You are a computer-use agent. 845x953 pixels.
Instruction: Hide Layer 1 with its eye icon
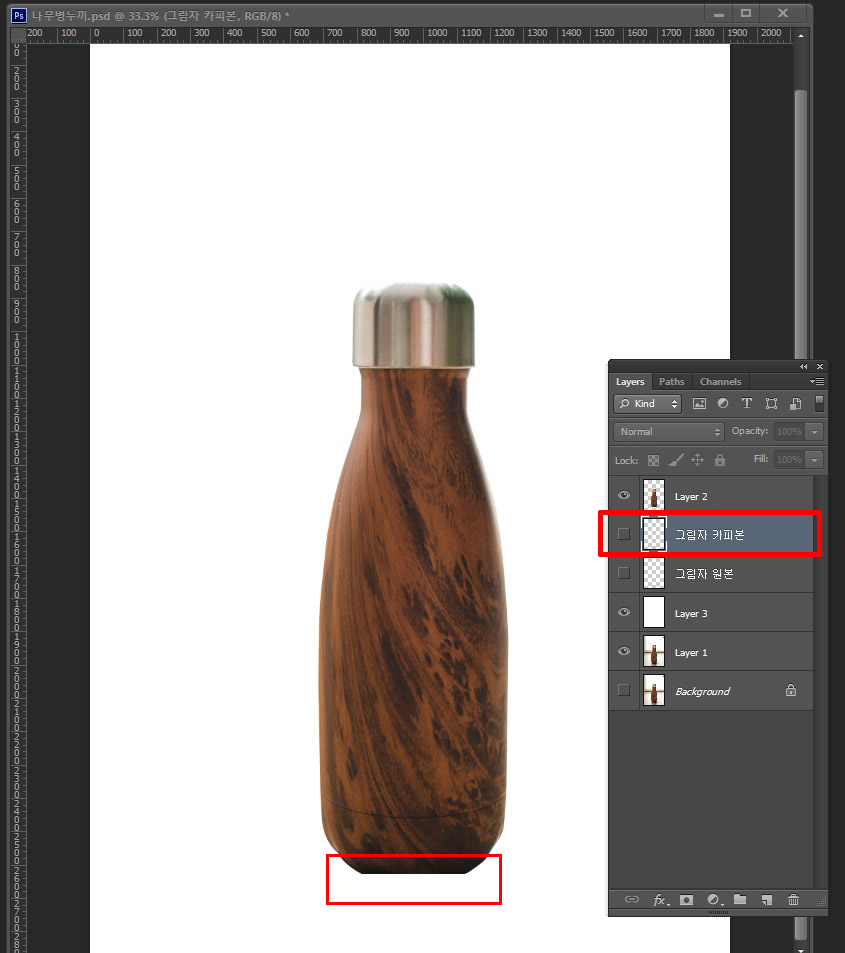coord(624,651)
